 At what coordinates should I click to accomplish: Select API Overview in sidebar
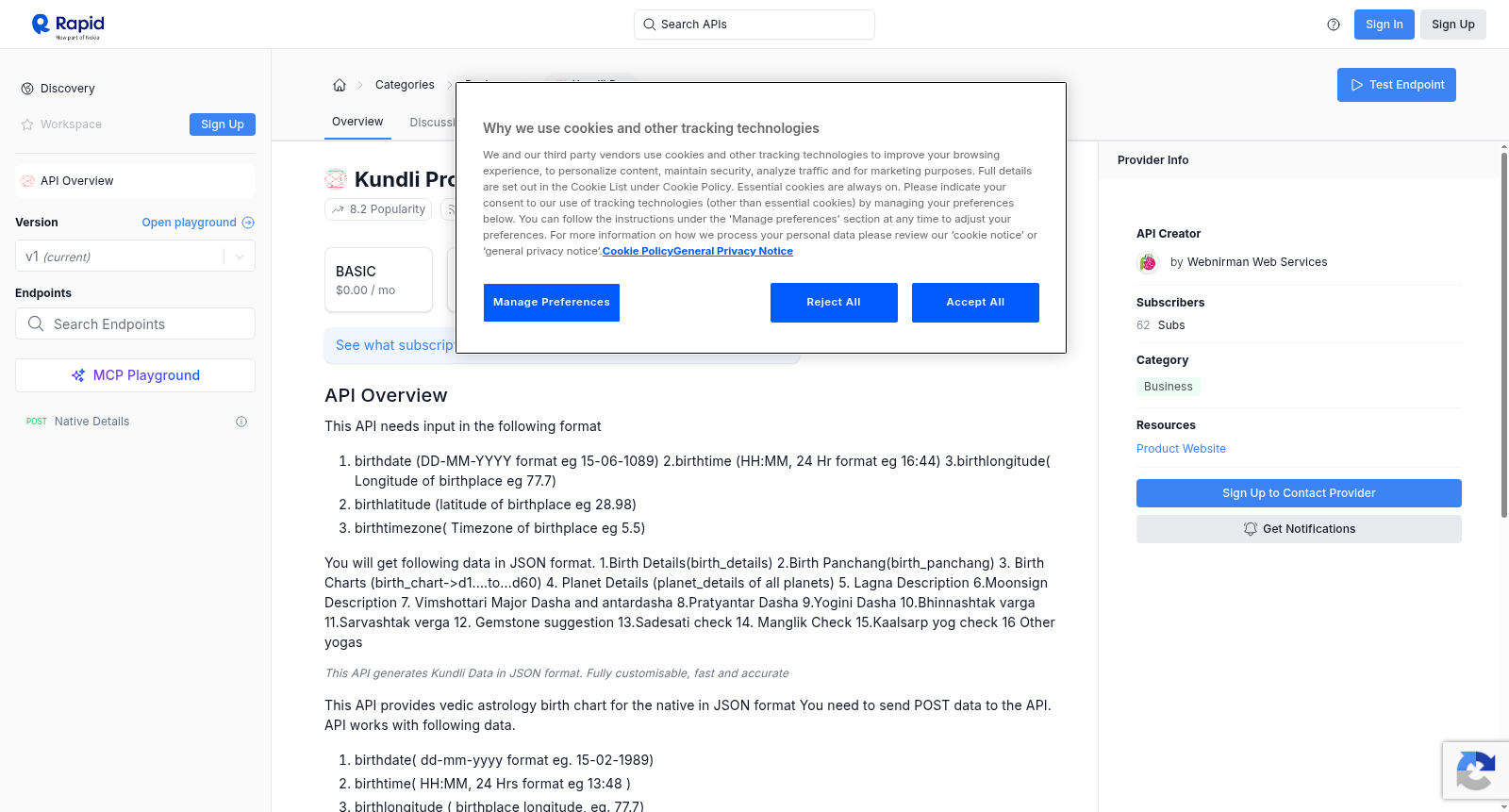[x=135, y=181]
